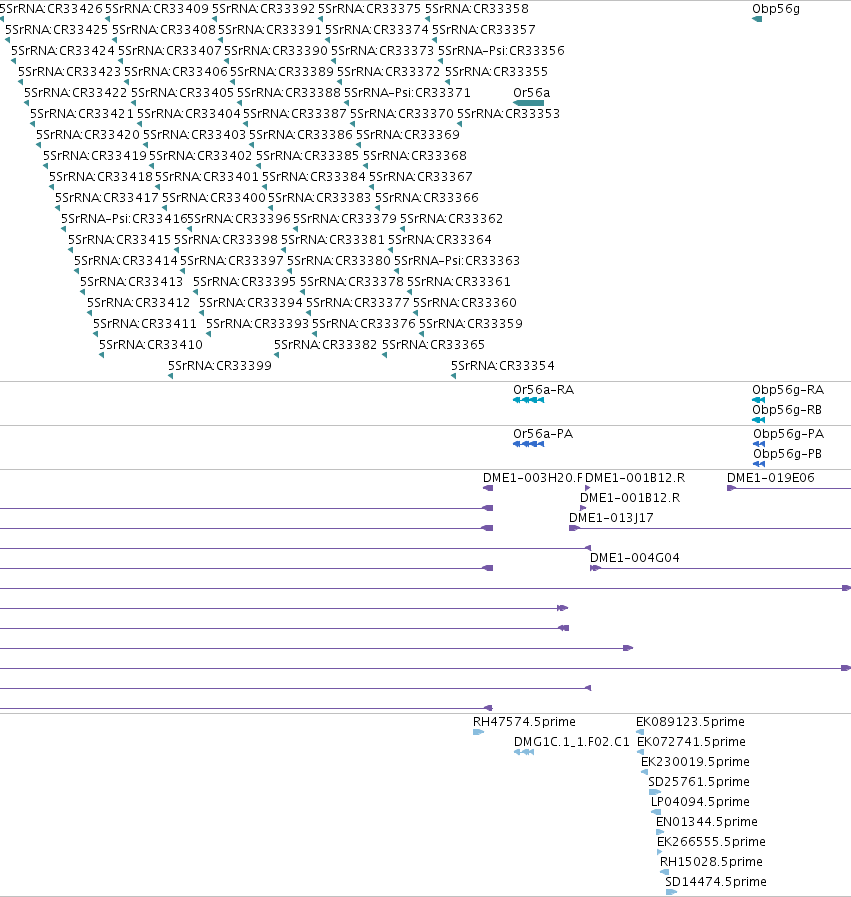Screen dimensions: 851x897
Task: Open the EK072741.5prime label
Action: click(691, 741)
